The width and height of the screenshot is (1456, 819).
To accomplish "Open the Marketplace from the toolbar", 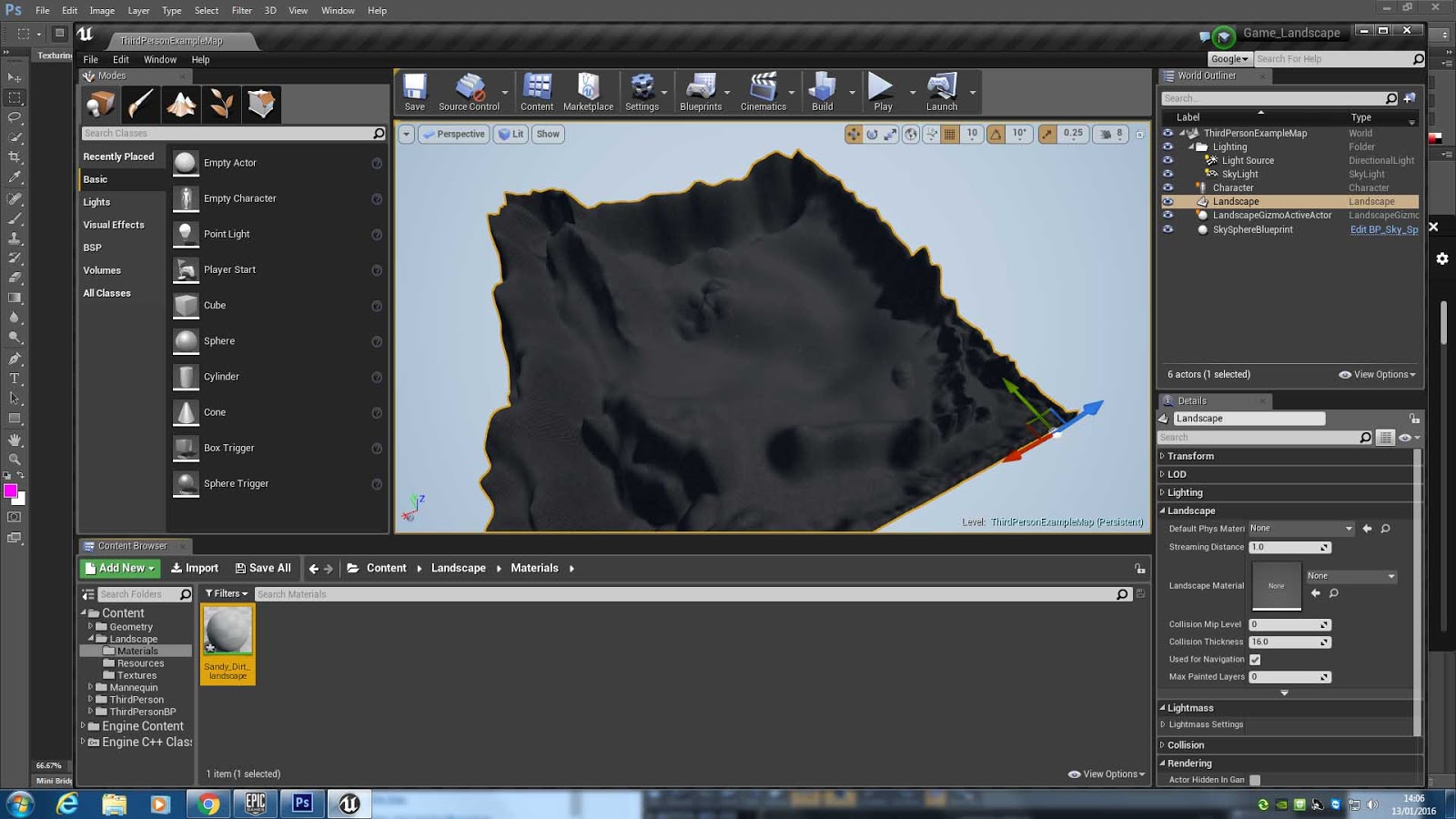I will coord(588,91).
